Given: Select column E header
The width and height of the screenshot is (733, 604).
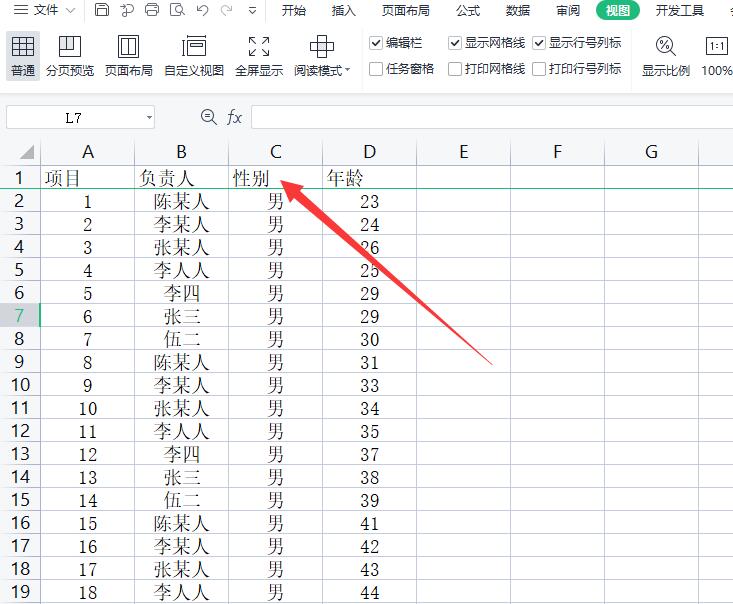Looking at the screenshot, I should (463, 152).
